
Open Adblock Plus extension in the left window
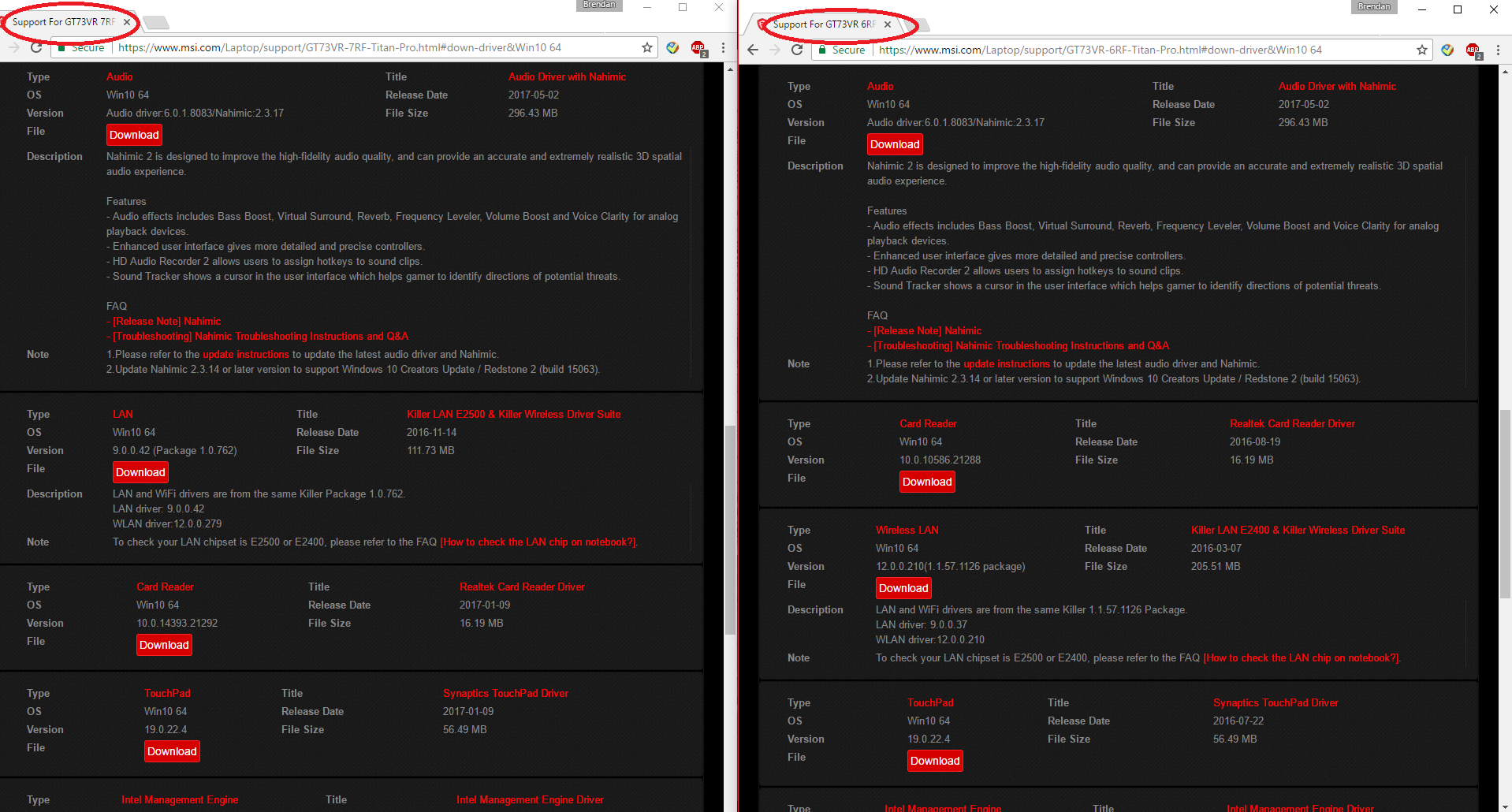click(698, 48)
